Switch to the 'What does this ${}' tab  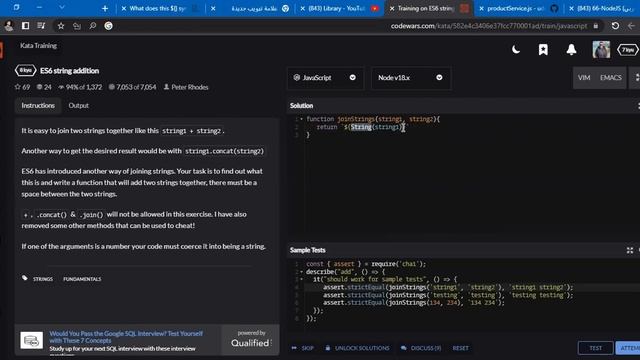pos(160,8)
